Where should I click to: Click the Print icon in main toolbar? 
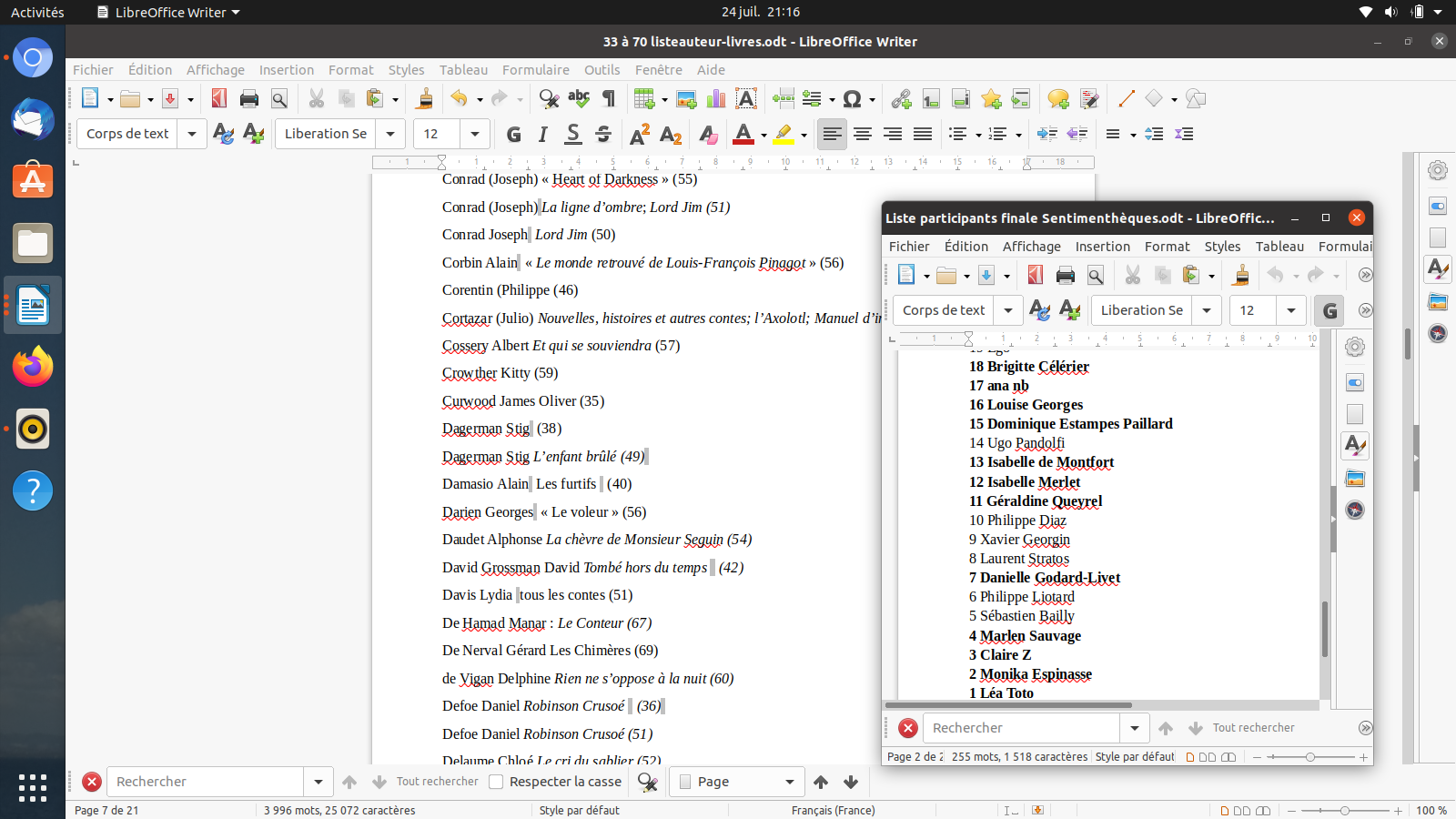248,99
